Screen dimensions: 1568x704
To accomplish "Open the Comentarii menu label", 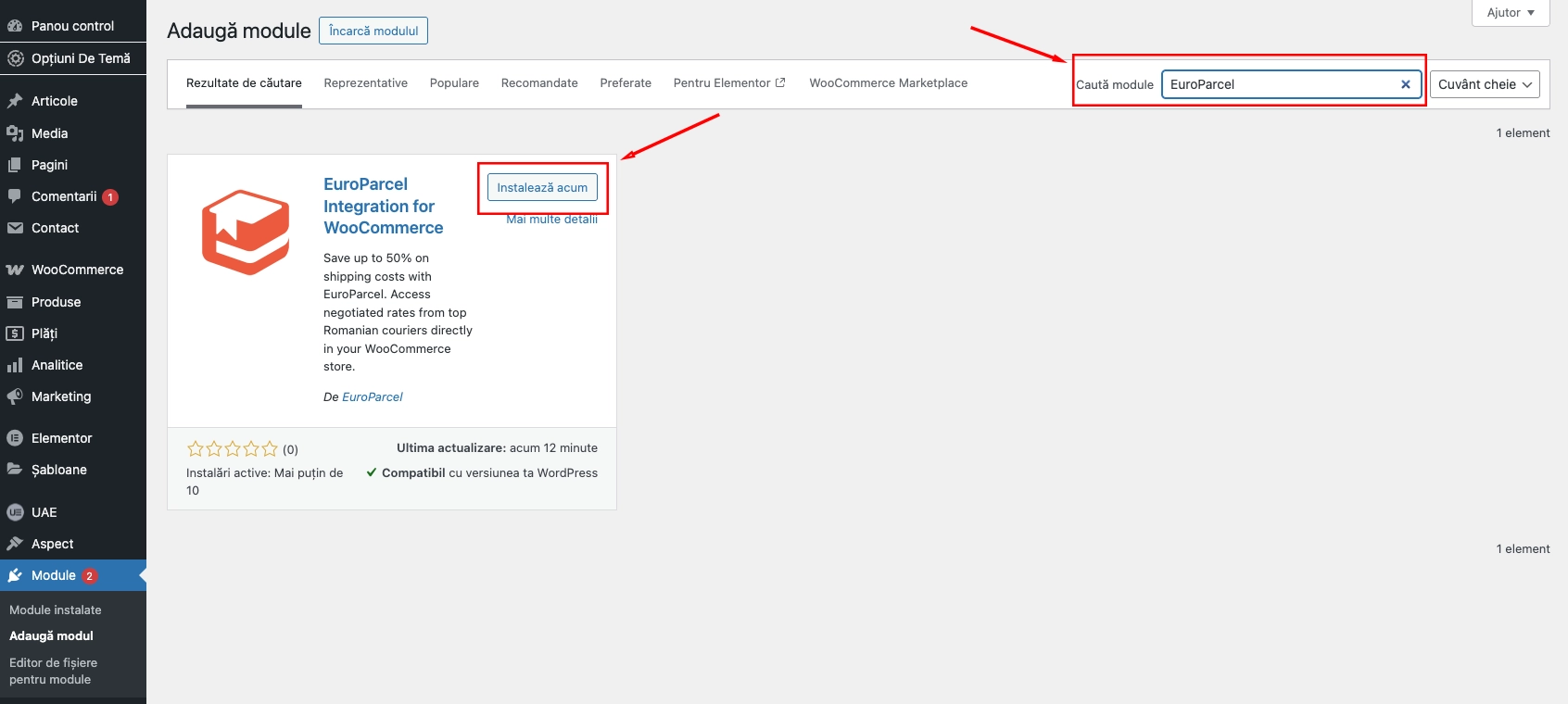I will (x=64, y=196).
